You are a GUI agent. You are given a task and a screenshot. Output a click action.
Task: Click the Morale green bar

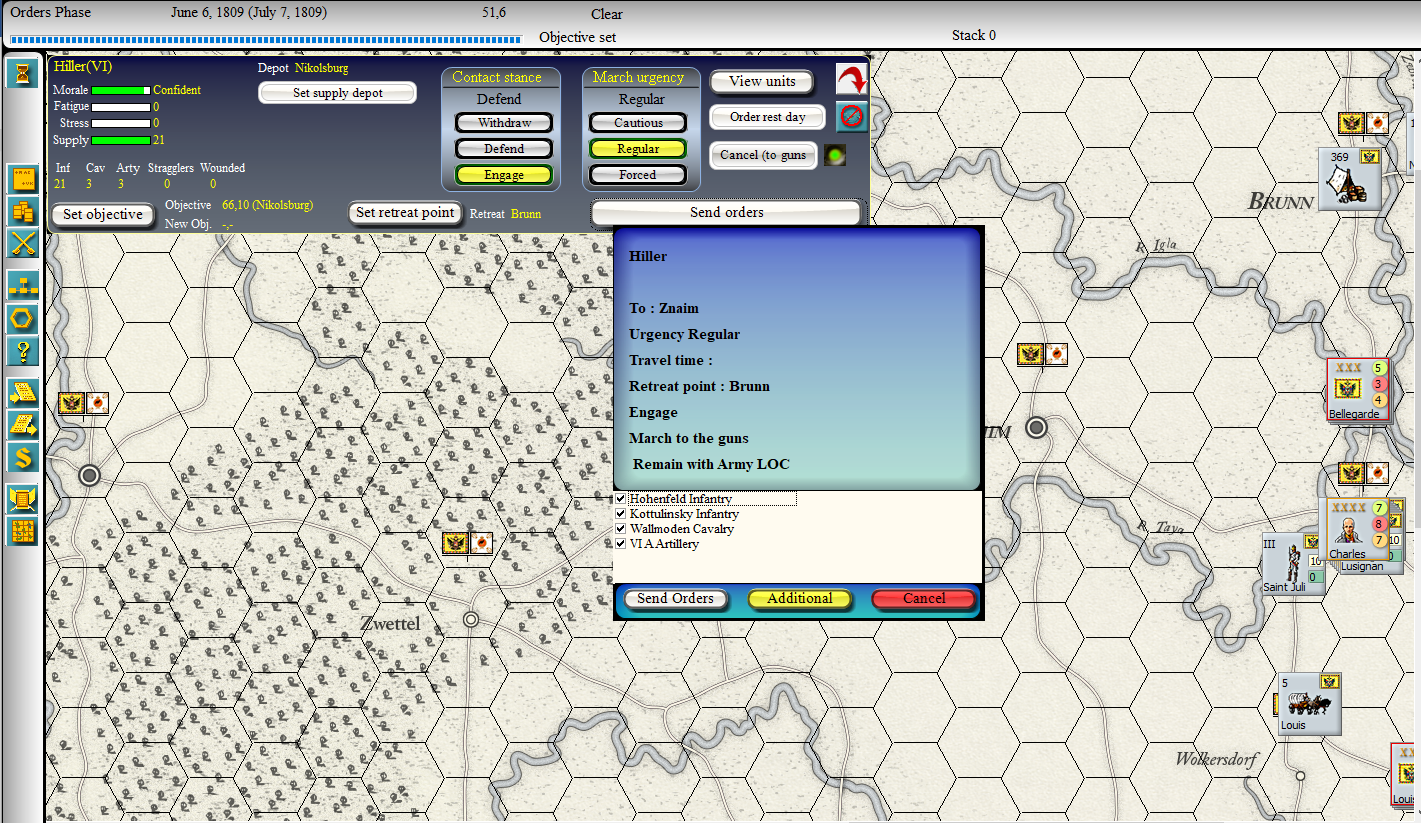[x=121, y=90]
